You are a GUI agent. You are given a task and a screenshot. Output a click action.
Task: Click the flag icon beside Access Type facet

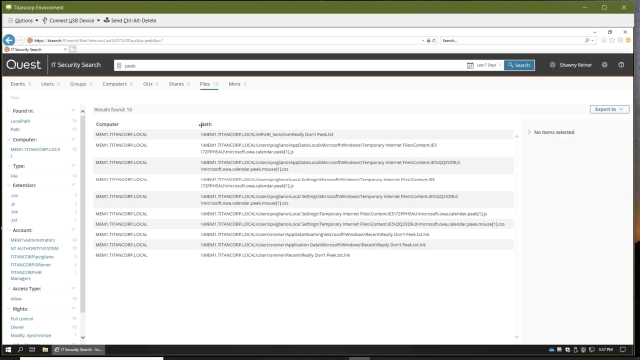click(x=74, y=289)
